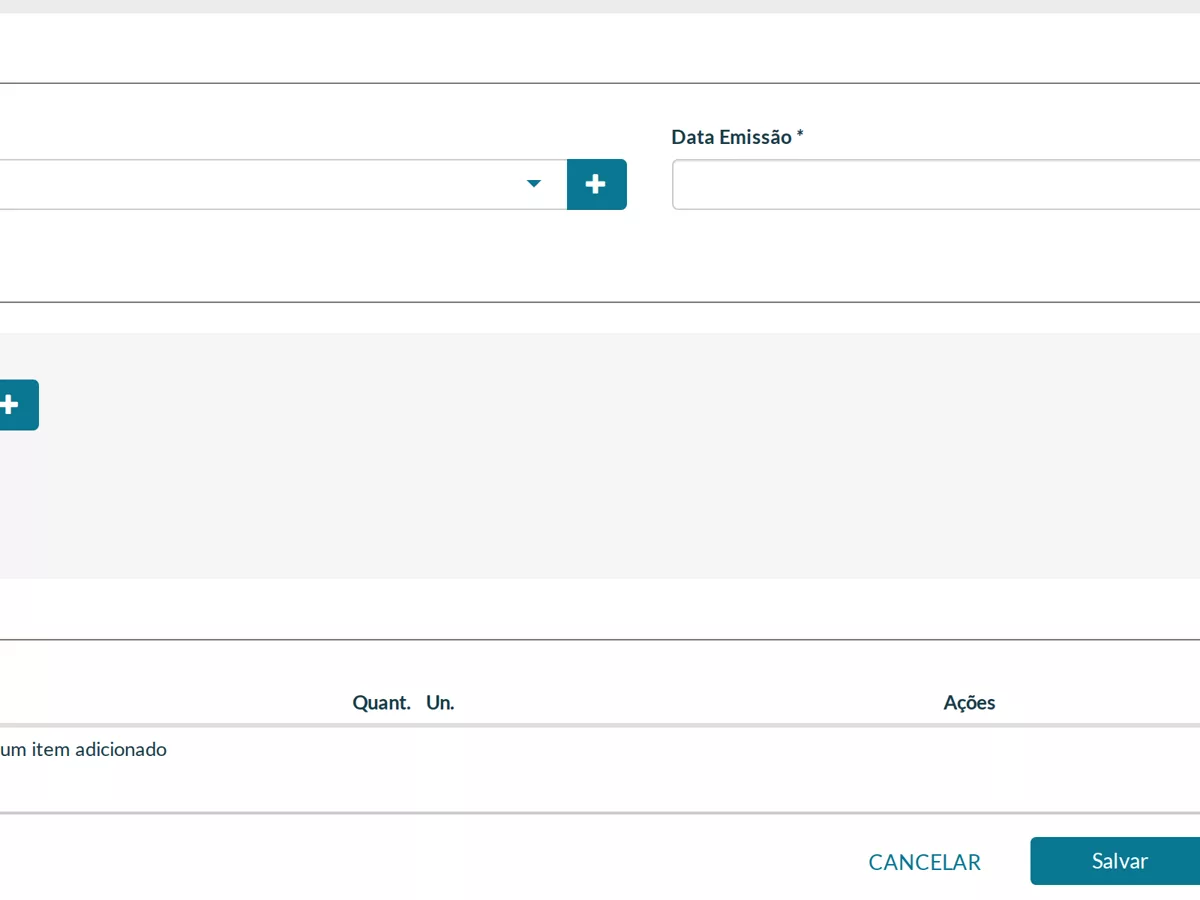Viewport: 1200px width, 900px height.
Task: Click the 'Data Emissão *' field label
Action: (738, 137)
